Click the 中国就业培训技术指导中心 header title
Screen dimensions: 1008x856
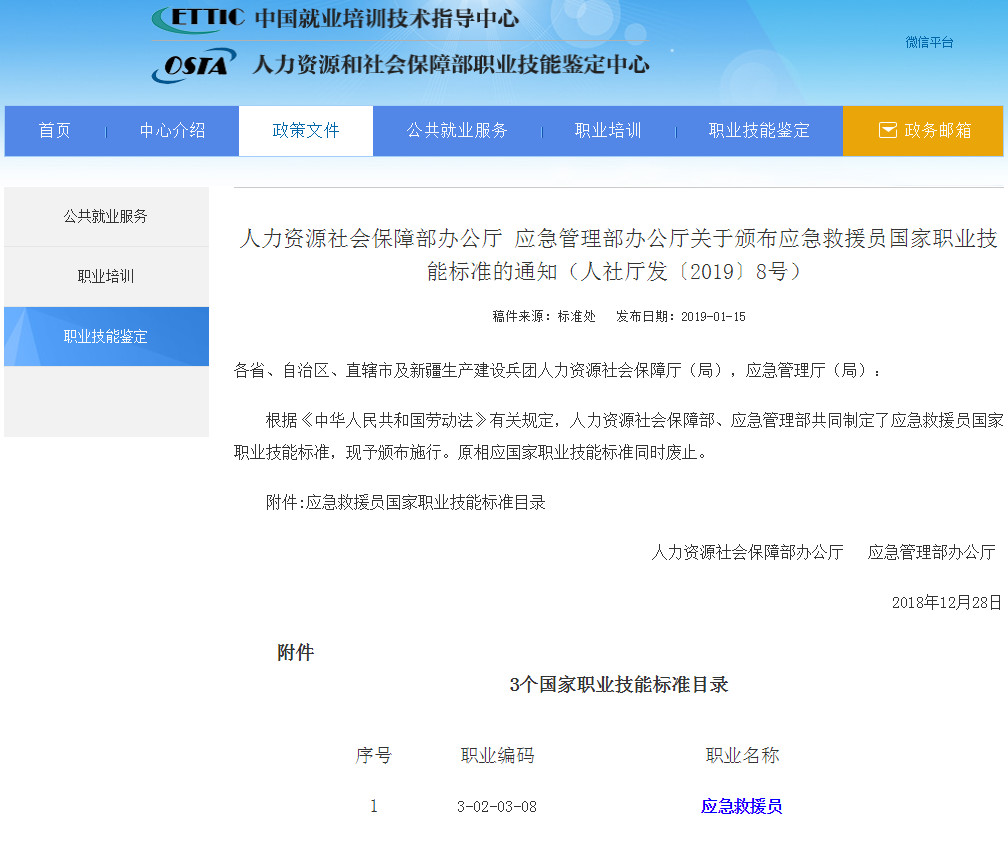tap(386, 18)
